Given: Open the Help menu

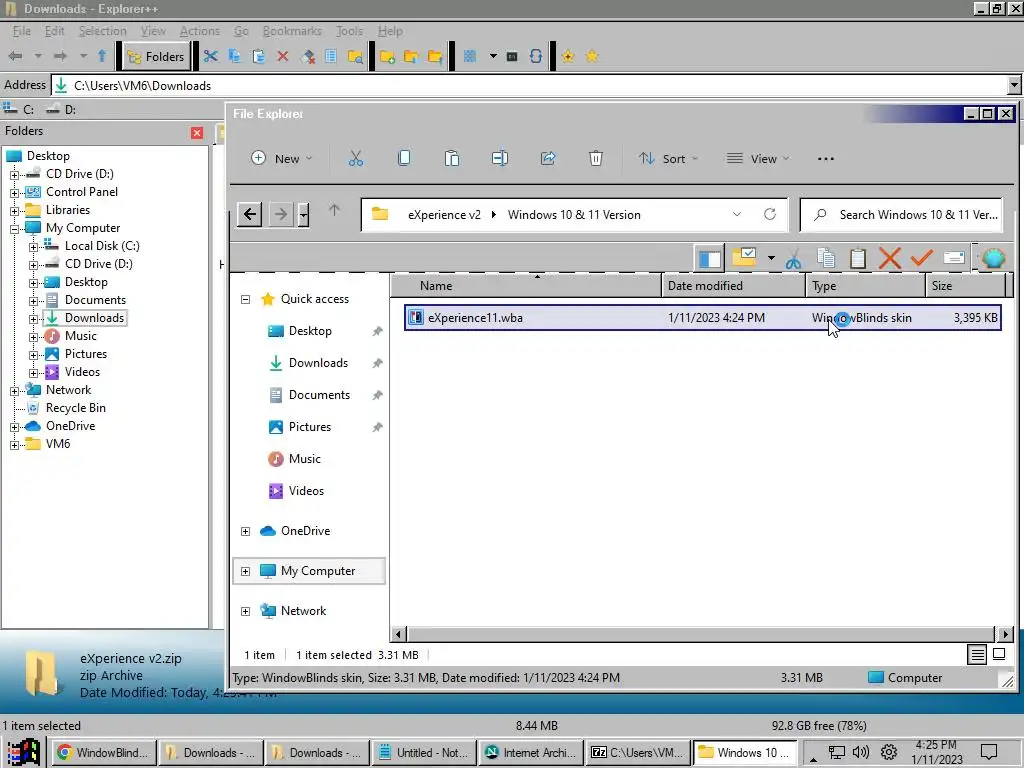Looking at the screenshot, I should click(390, 31).
